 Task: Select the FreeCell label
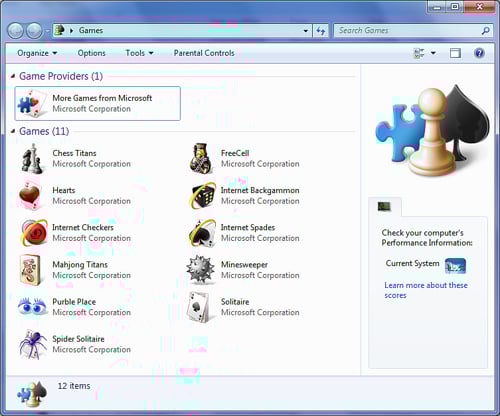coord(235,153)
